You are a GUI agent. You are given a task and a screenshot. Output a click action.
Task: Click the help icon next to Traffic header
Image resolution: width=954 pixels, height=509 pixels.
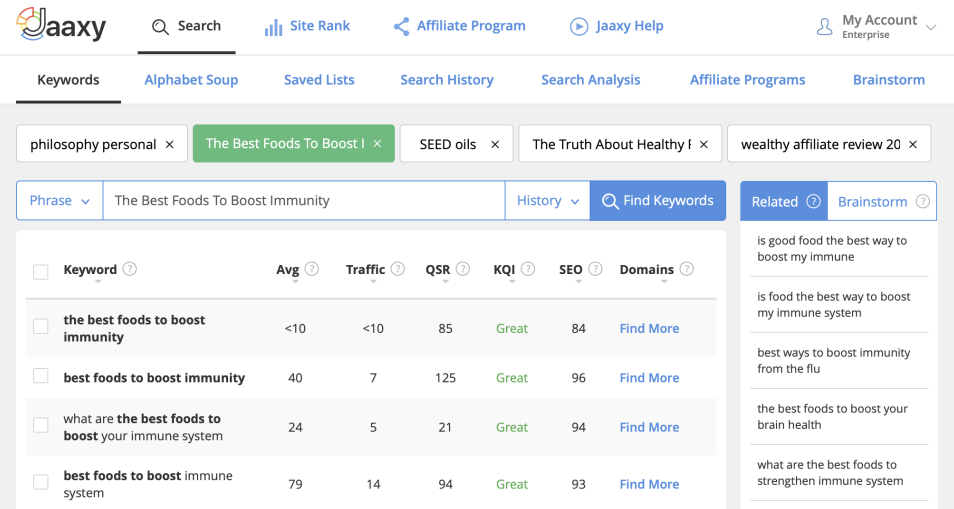(x=397, y=268)
